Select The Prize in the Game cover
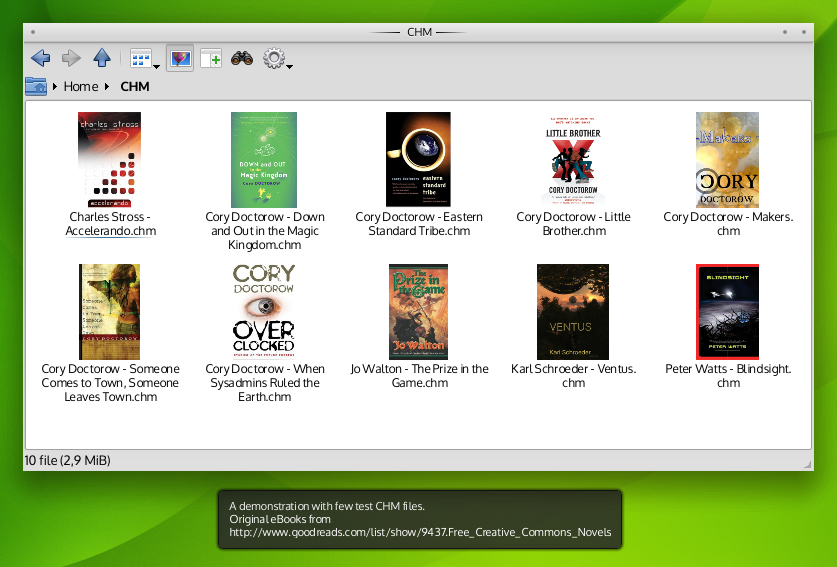This screenshot has width=837, height=567. (418, 312)
